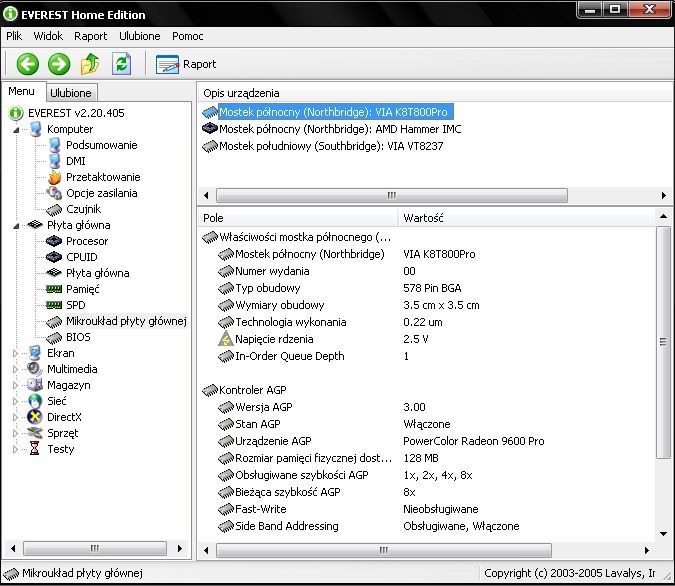Click the Pamięć memory module icon
This screenshot has height=586, width=675.
coord(54,289)
